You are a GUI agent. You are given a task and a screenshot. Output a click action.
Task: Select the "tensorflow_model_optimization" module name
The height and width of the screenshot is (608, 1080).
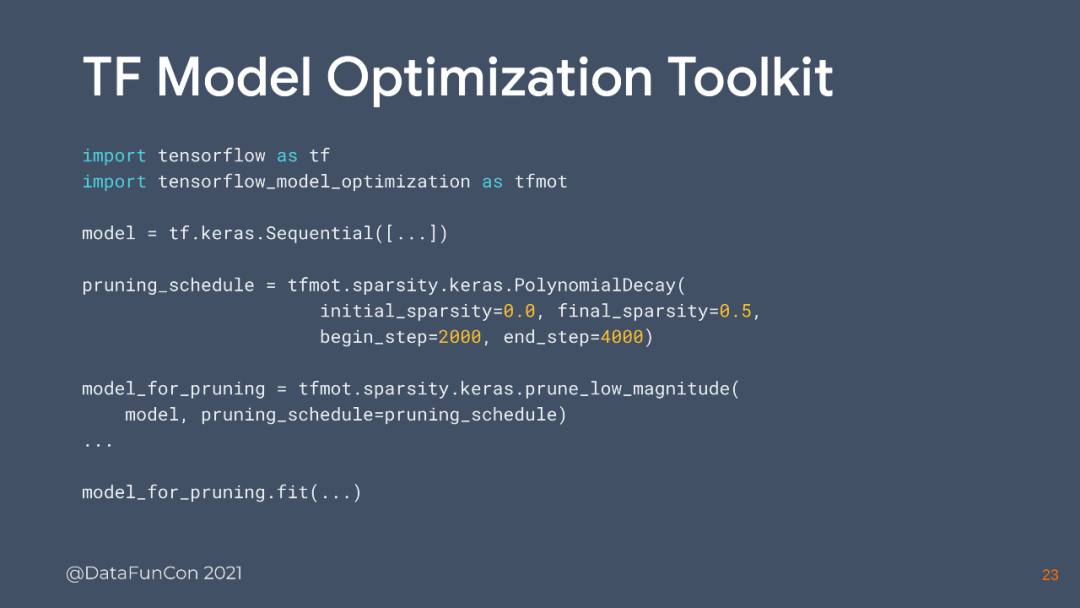coord(313,182)
